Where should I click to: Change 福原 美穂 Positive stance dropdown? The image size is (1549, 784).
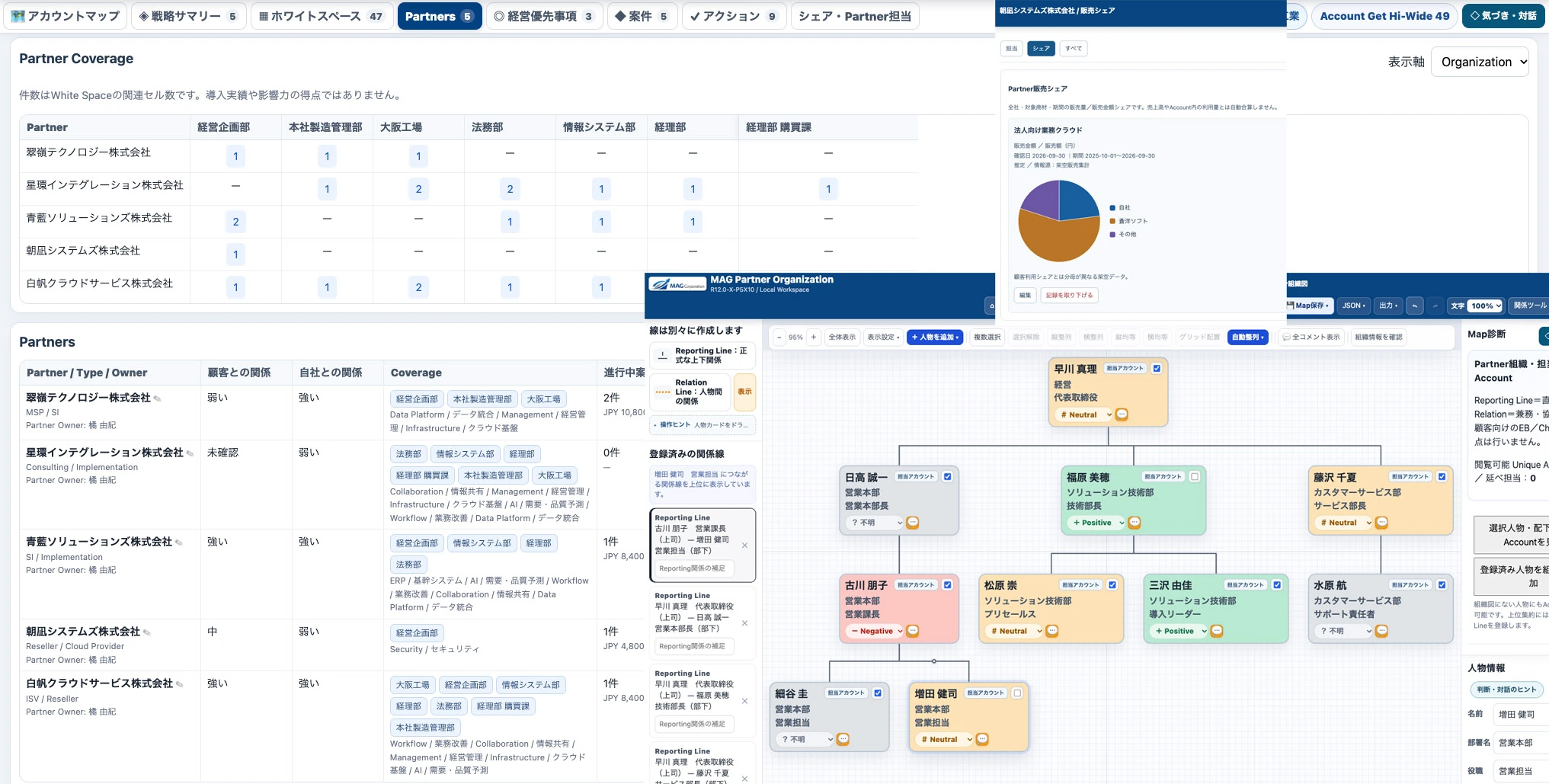tap(1097, 523)
